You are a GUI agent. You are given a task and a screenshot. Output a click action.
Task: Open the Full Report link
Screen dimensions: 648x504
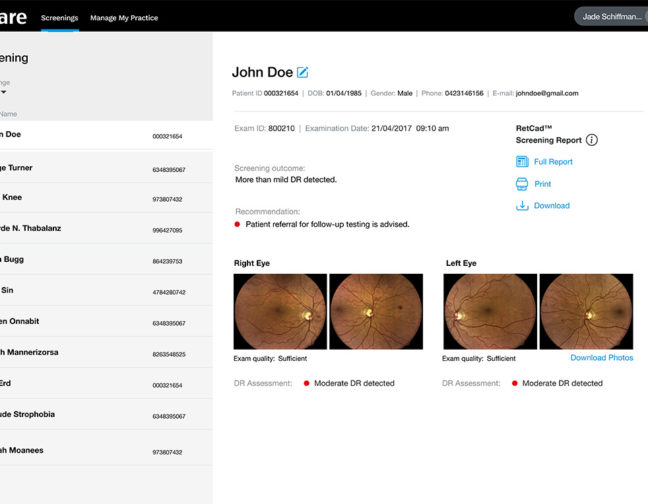tap(553, 162)
